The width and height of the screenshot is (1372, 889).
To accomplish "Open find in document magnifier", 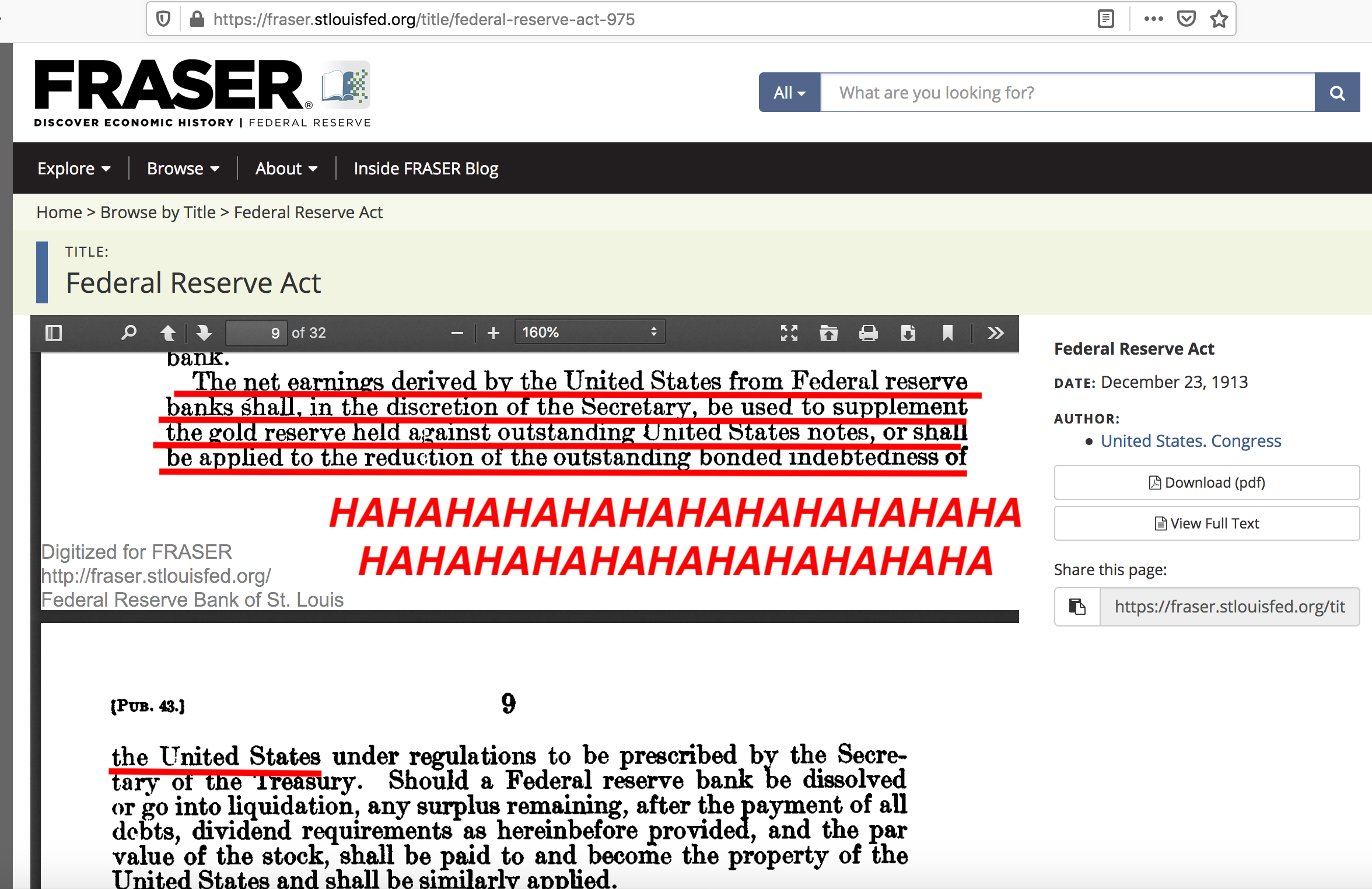I will [x=129, y=333].
